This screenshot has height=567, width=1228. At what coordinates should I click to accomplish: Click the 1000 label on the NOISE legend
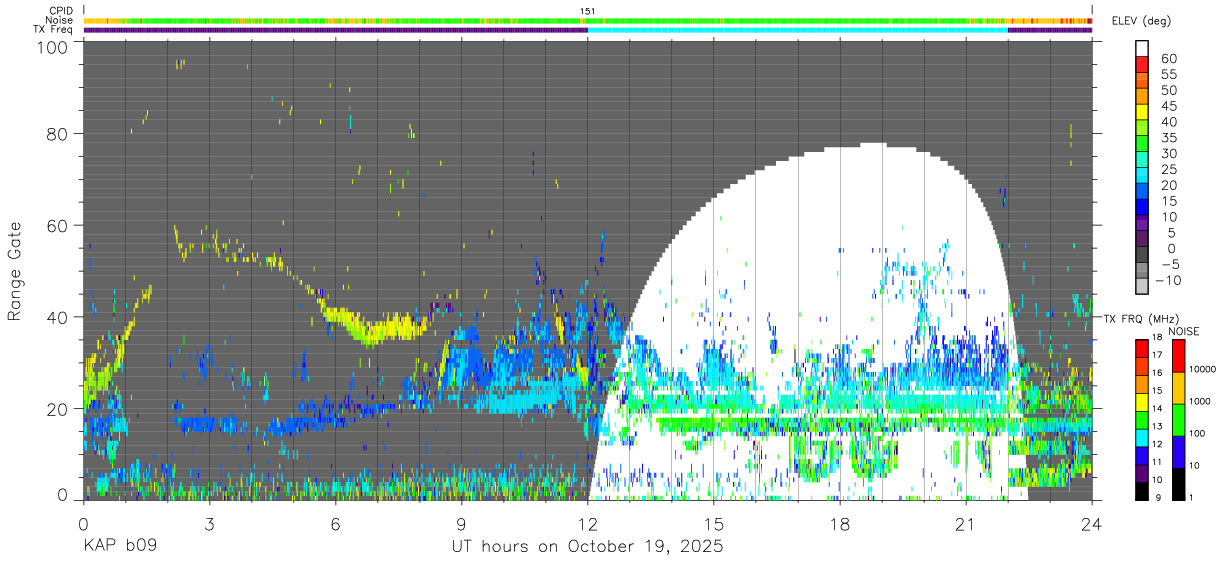pyautogui.click(x=1199, y=400)
